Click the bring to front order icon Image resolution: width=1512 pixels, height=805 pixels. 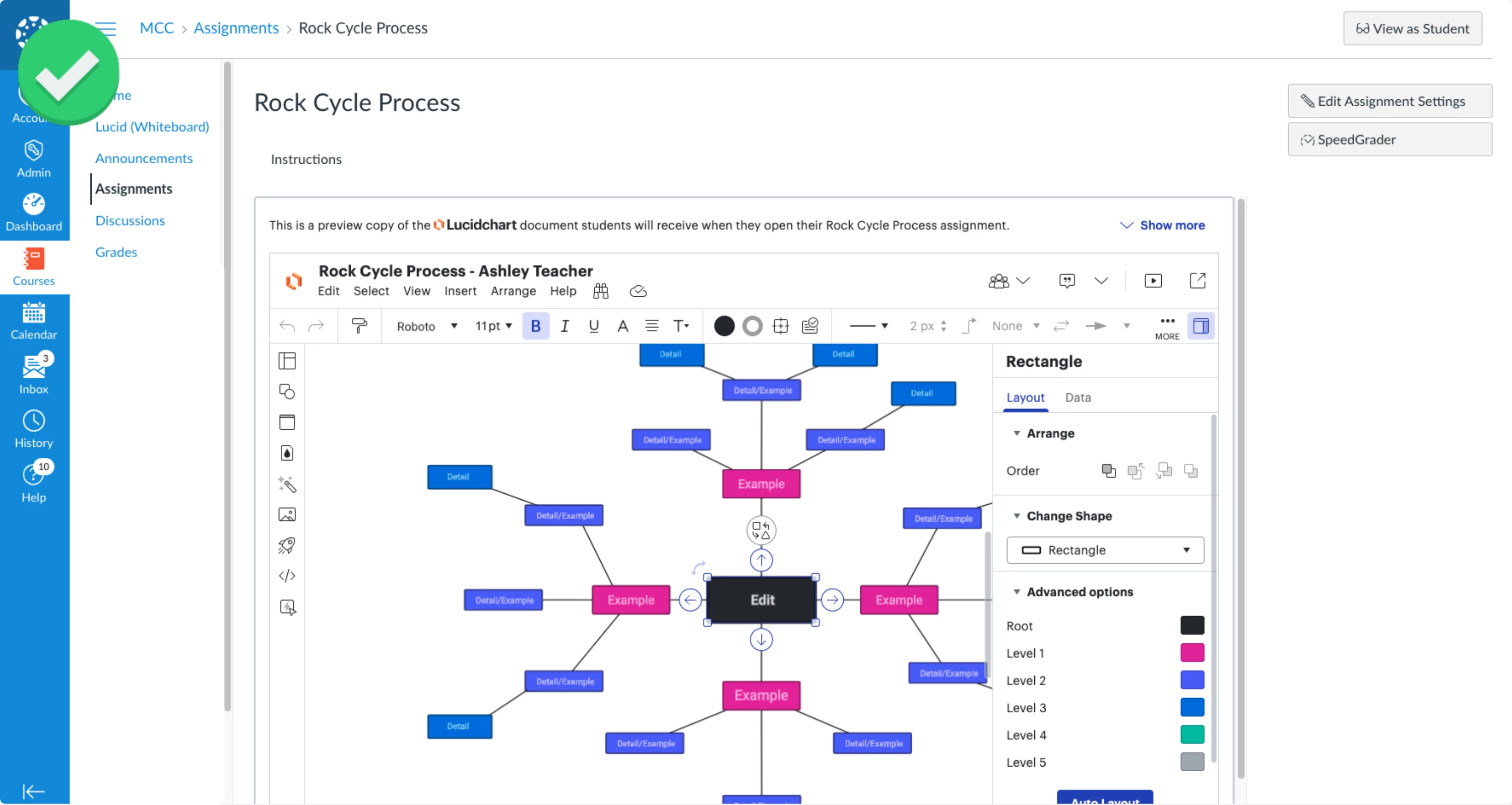pos(1108,471)
